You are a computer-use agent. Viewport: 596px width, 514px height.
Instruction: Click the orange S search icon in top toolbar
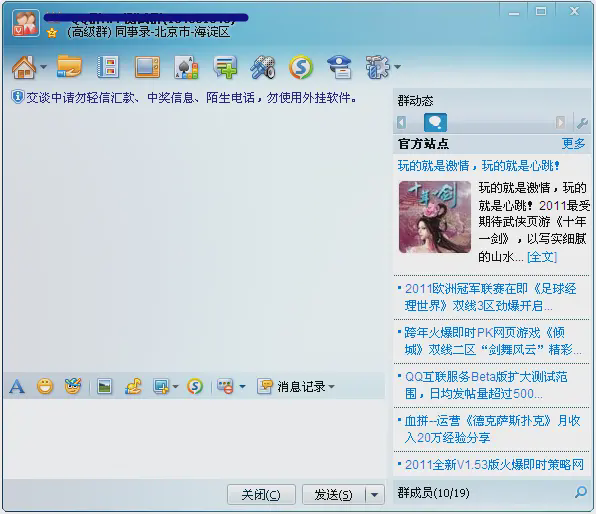pos(301,67)
